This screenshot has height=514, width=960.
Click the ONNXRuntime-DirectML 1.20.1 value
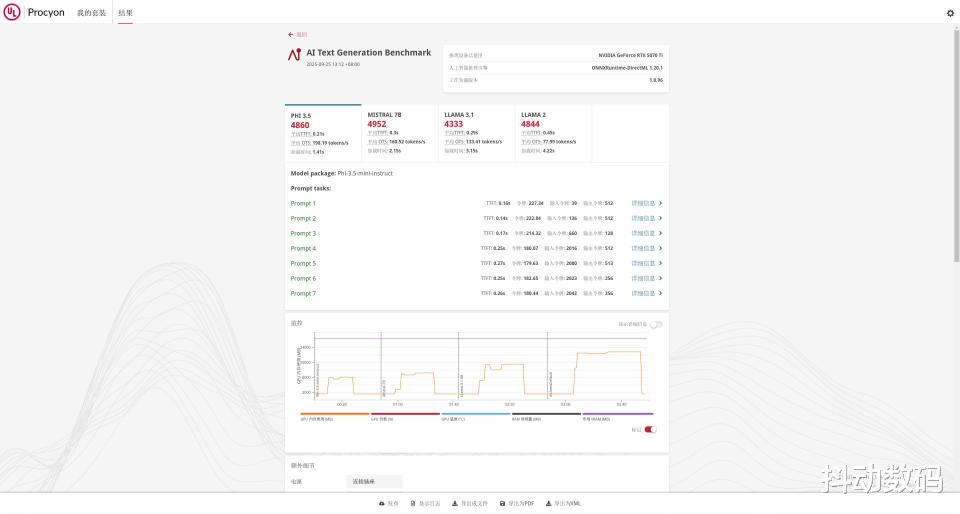[x=627, y=68]
